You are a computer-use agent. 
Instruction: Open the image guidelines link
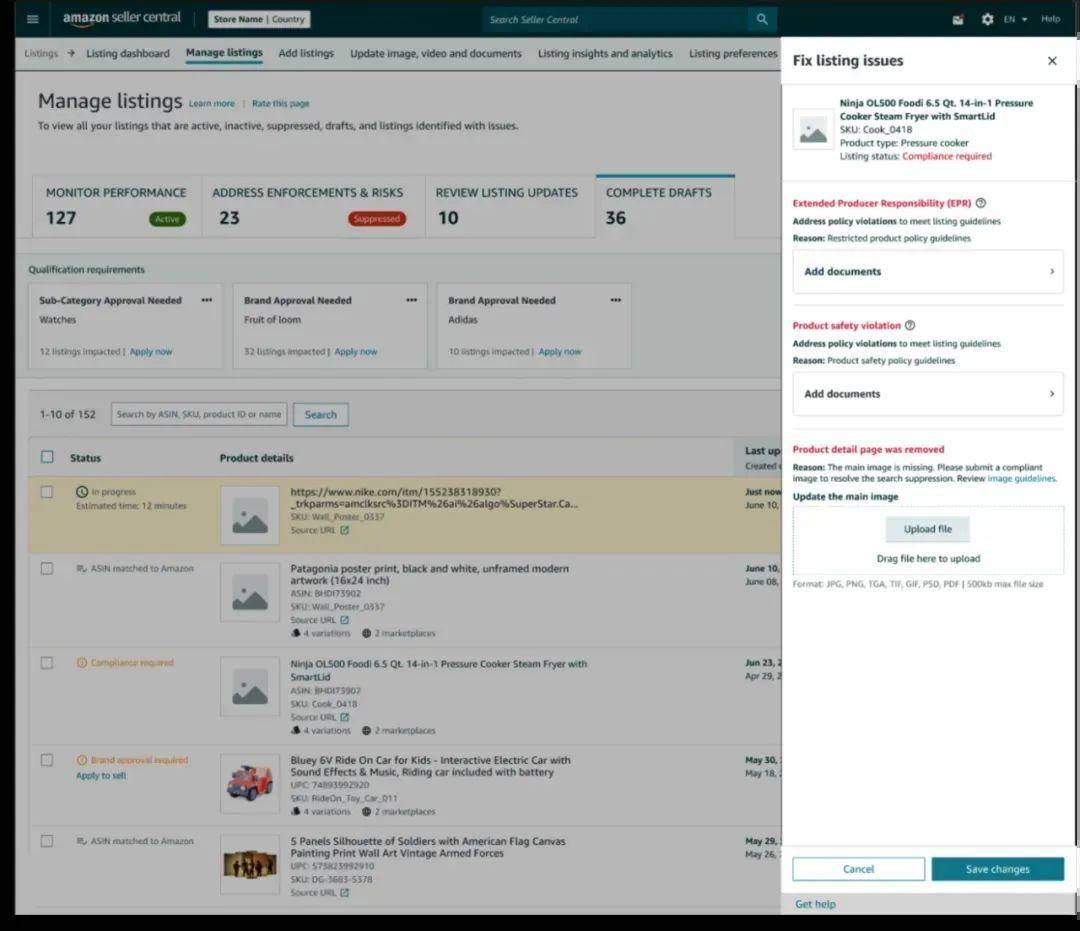pos(1021,479)
